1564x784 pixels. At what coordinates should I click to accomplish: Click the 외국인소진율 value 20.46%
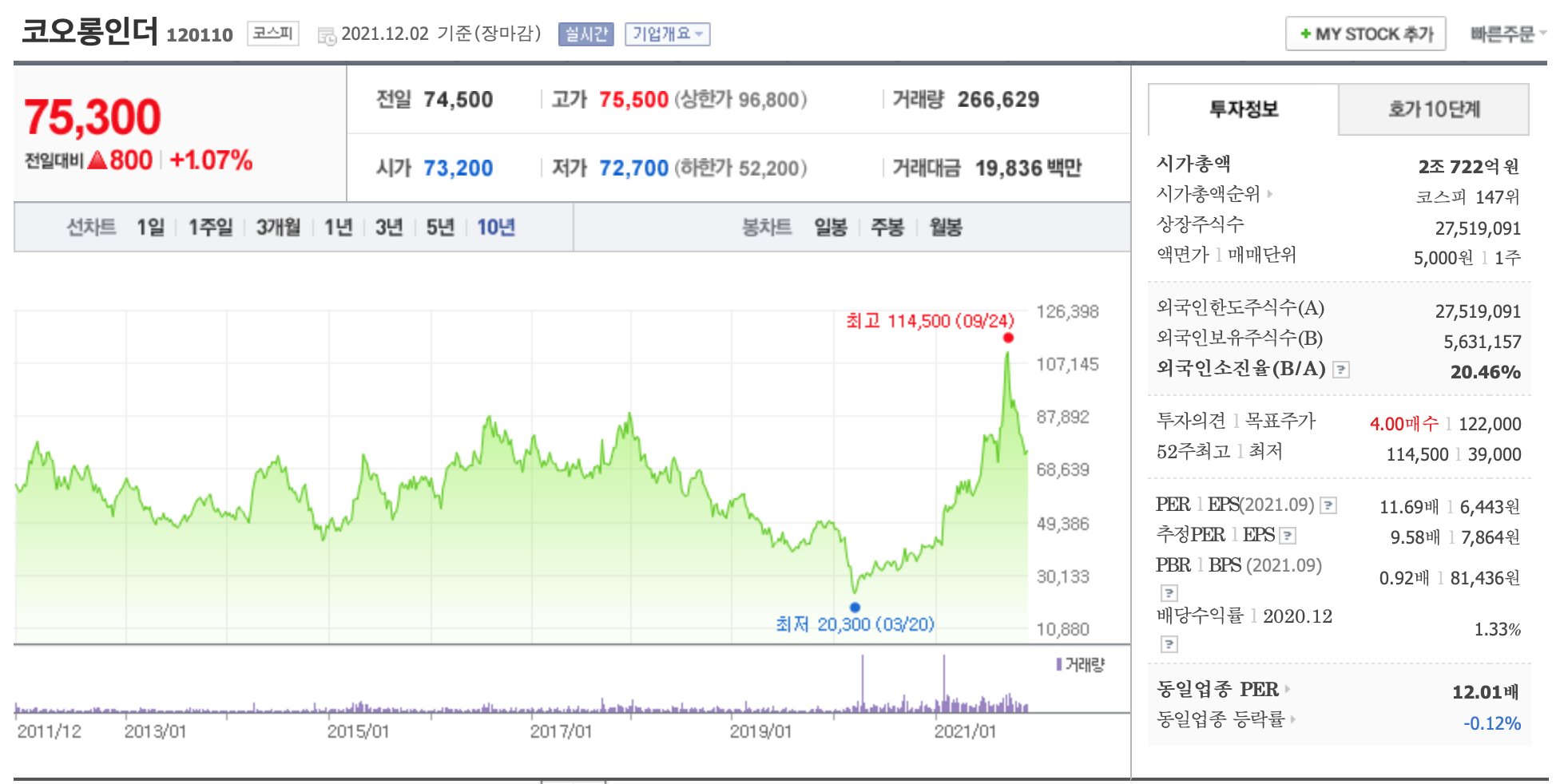[x=1486, y=372]
